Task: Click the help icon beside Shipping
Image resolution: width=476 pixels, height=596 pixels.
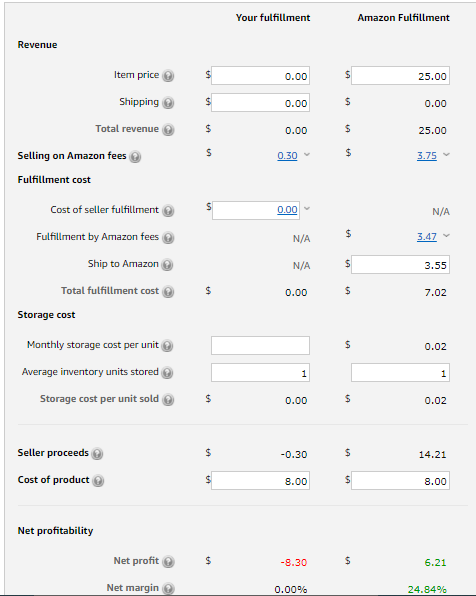Action: pos(168,103)
